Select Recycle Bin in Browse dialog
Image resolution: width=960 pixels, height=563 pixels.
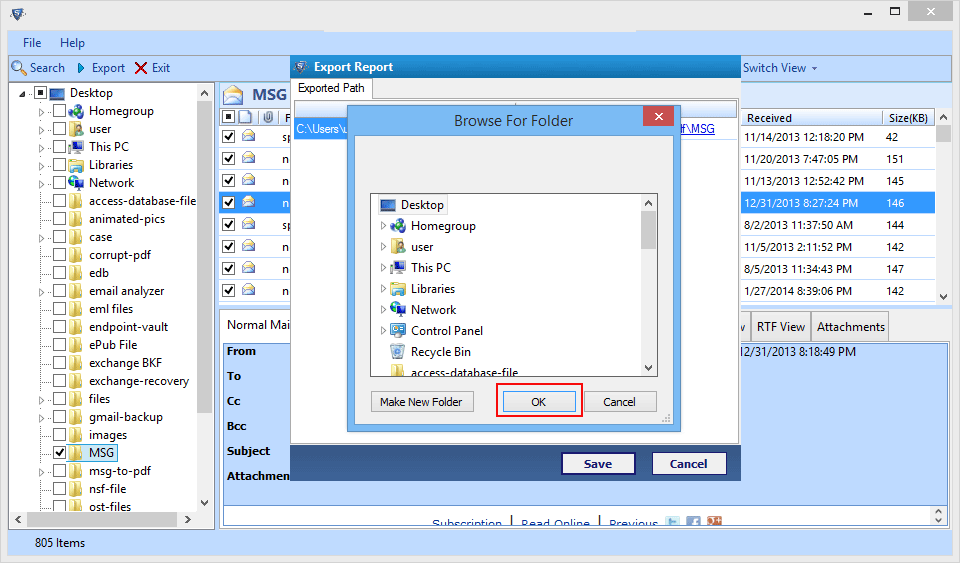click(x=440, y=352)
